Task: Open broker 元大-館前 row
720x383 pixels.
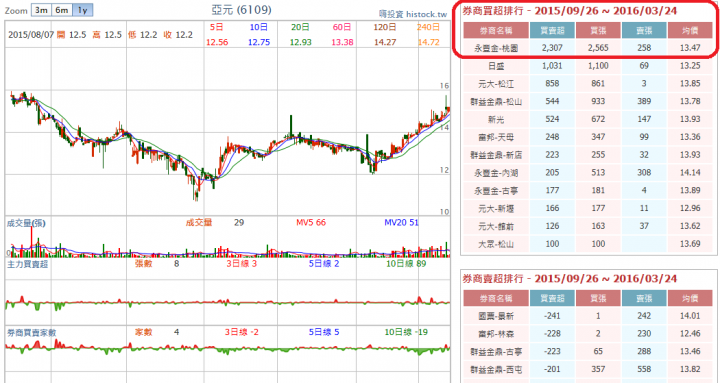Action: pos(495,226)
